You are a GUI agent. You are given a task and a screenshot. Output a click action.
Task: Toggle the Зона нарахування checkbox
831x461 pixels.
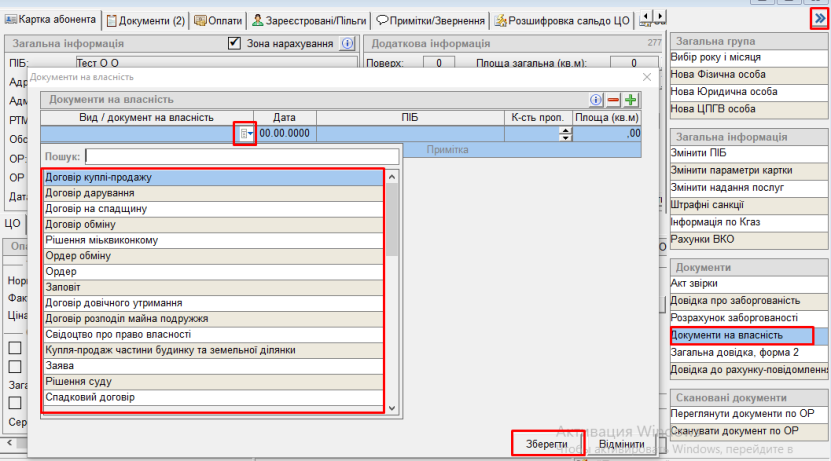(235, 44)
